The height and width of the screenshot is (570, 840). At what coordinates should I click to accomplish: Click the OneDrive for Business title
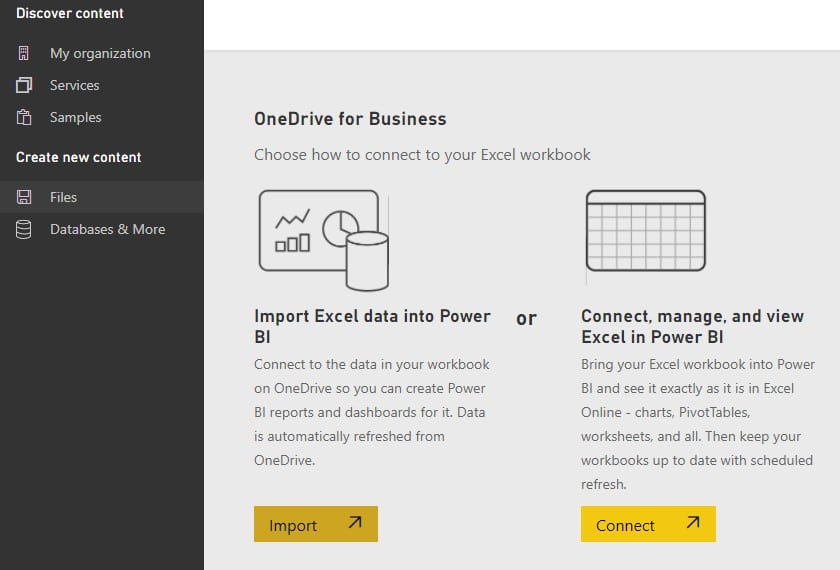350,119
